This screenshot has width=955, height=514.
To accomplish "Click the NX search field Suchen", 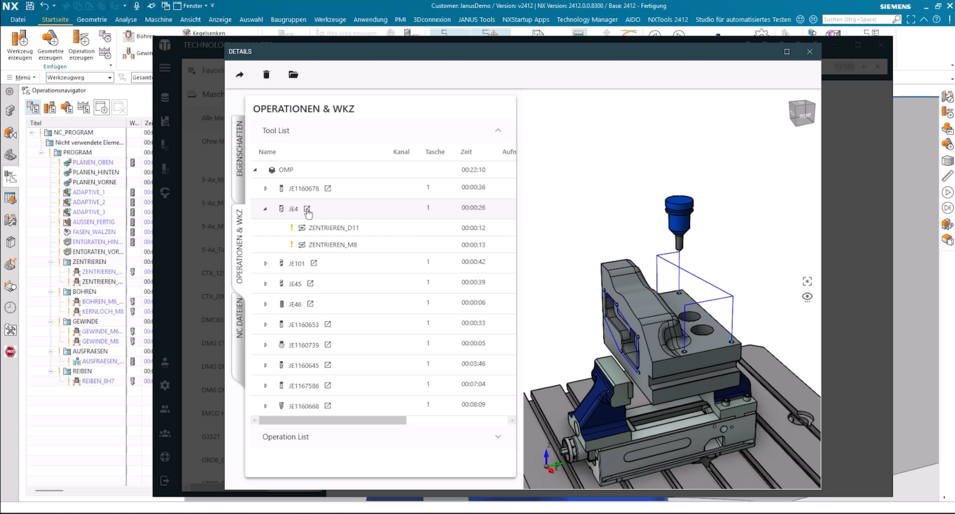I will 861,19.
